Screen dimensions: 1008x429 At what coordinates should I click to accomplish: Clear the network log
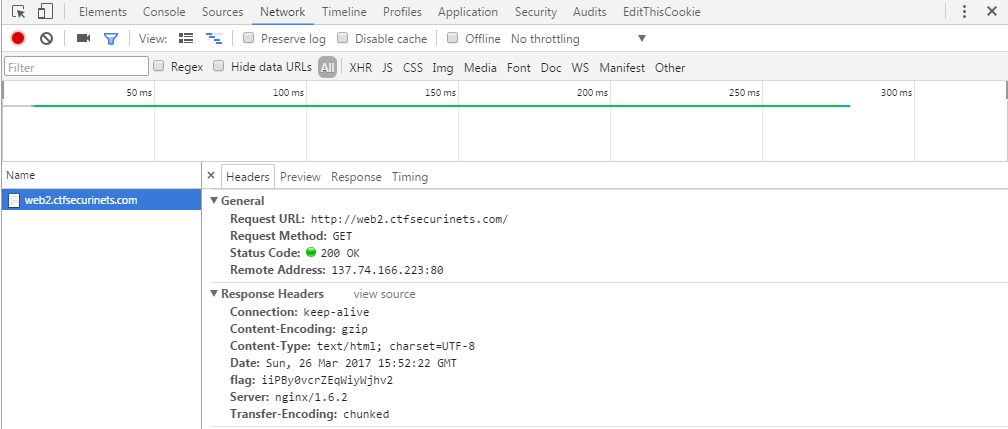click(46, 39)
